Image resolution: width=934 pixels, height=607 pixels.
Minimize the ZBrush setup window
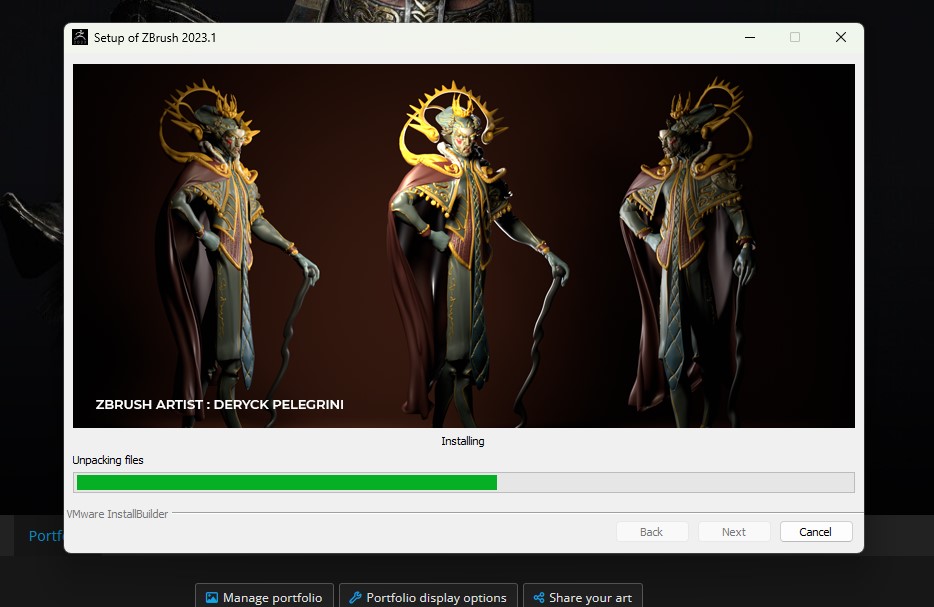(x=750, y=37)
